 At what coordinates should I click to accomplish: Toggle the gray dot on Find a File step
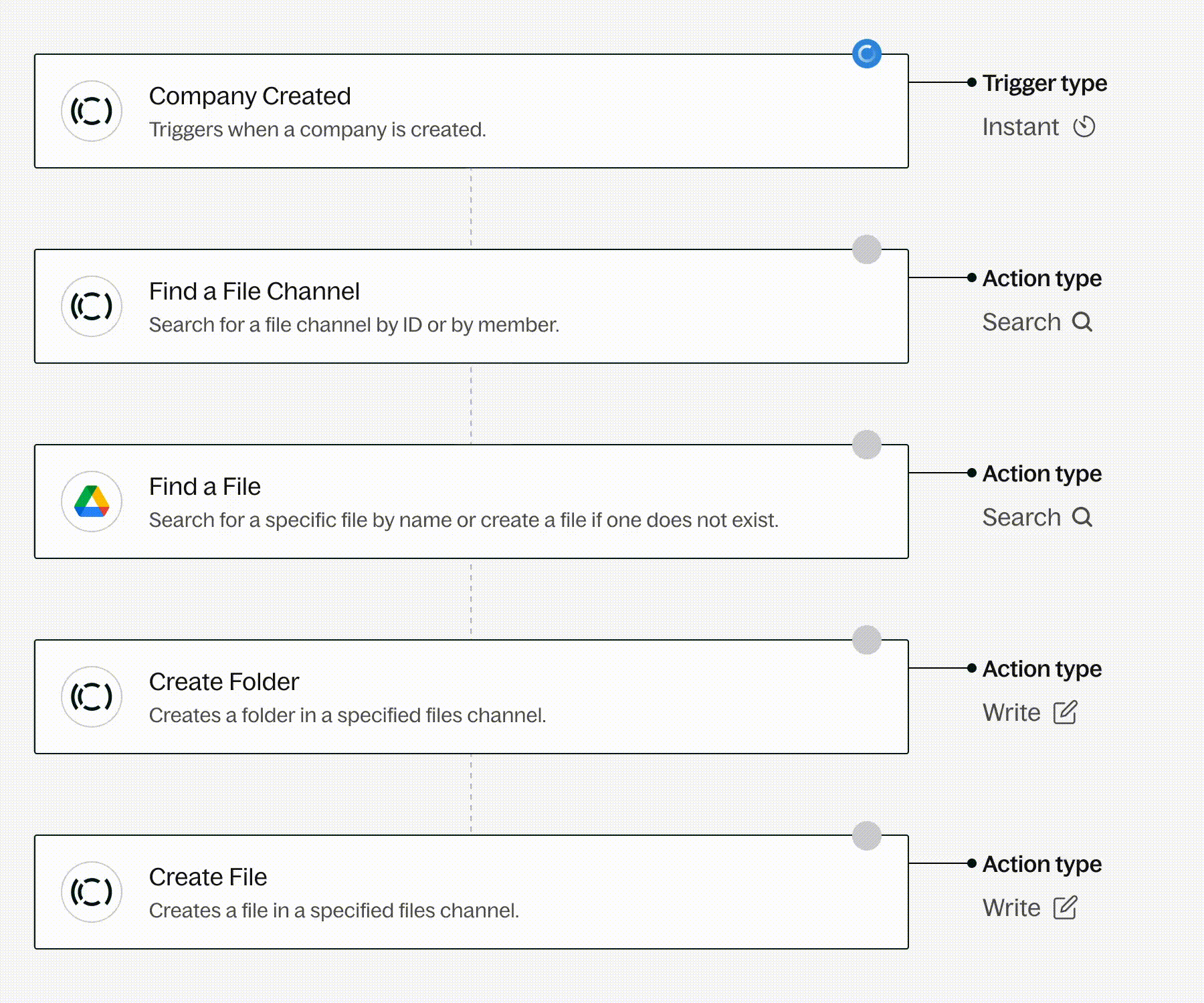[x=867, y=445]
